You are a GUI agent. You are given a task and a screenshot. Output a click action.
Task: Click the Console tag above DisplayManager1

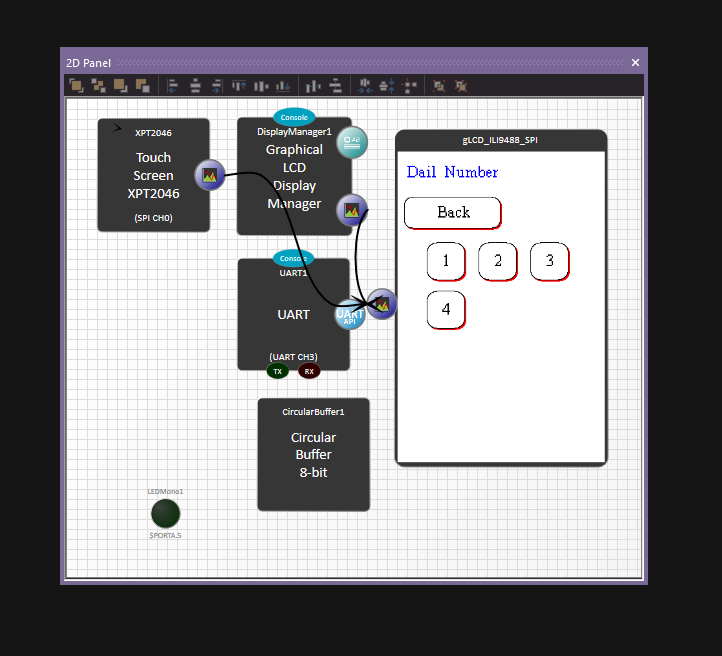[294, 117]
